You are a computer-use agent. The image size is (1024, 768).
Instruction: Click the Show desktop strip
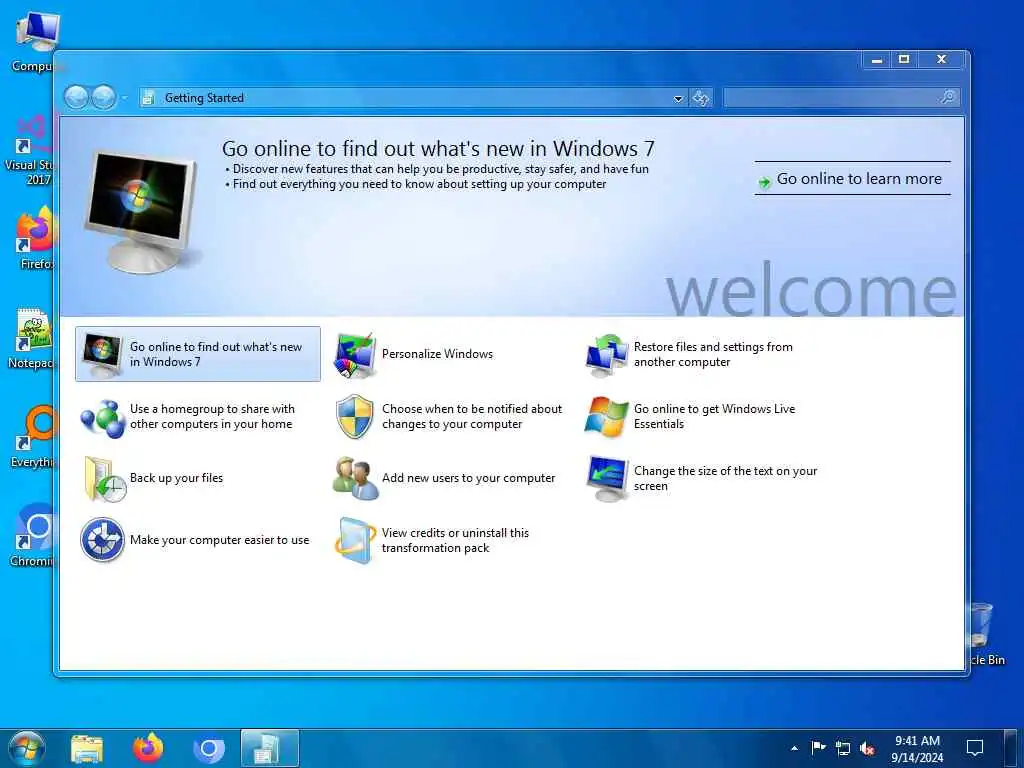(1011, 748)
